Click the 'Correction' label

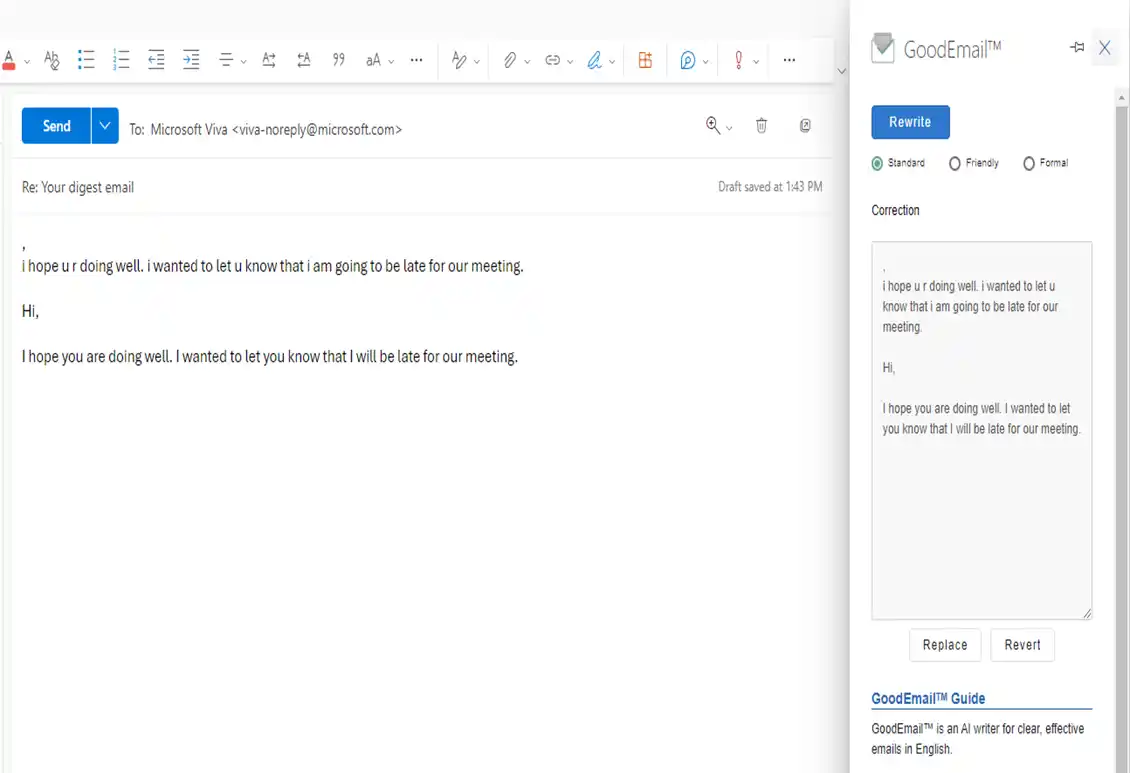(895, 210)
